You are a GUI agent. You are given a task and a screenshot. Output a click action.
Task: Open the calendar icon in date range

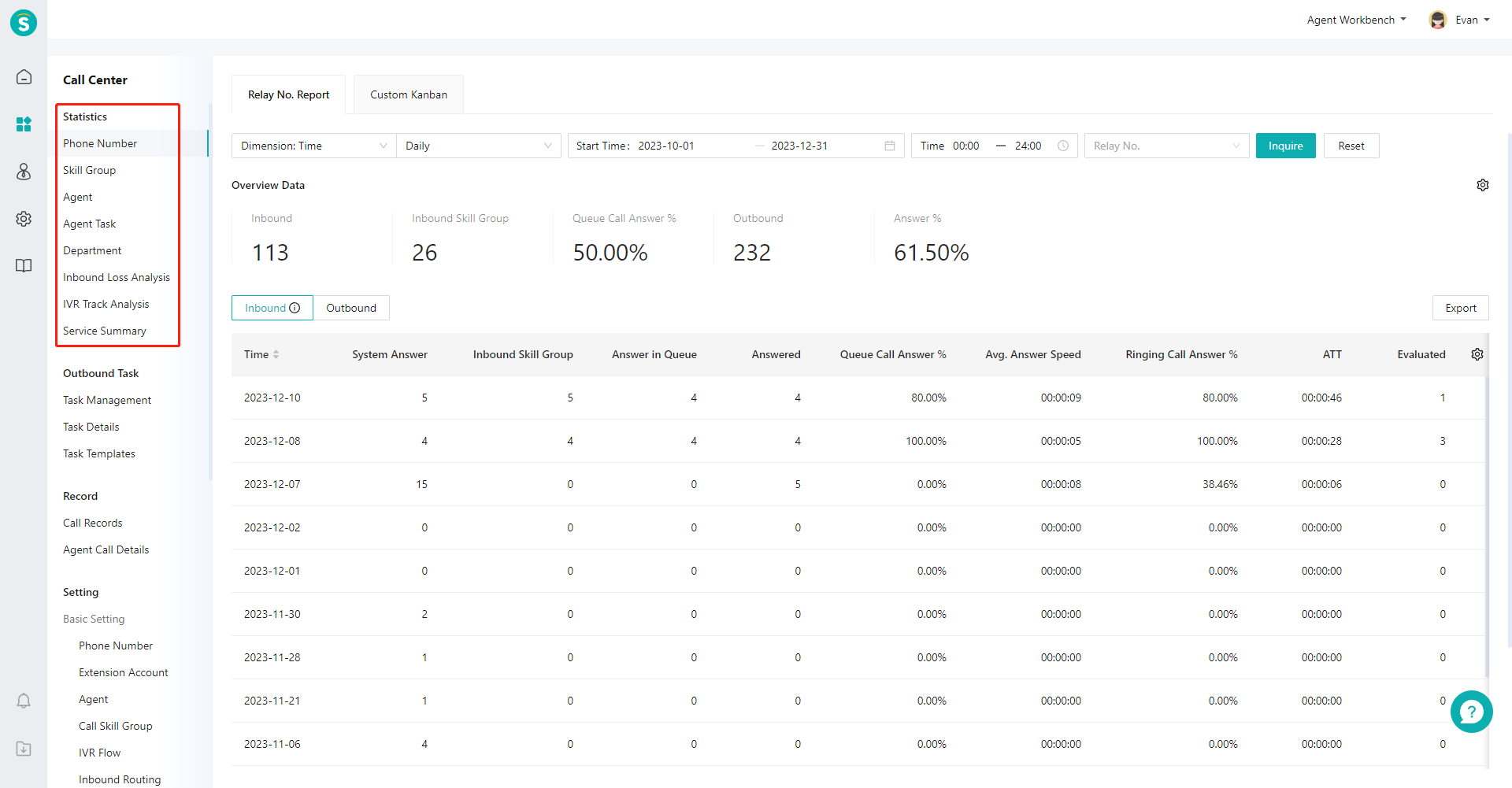coord(890,146)
